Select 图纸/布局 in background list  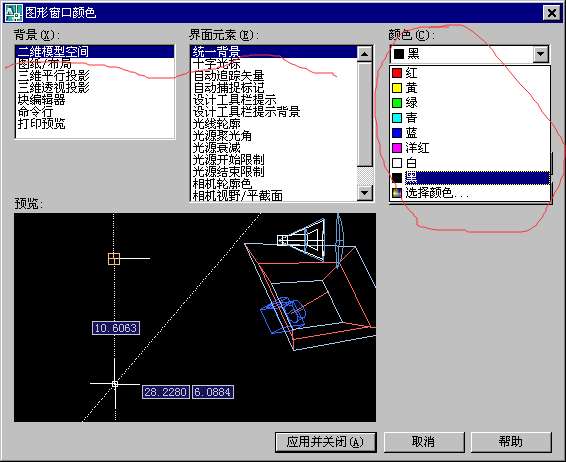pyautogui.click(x=95, y=64)
